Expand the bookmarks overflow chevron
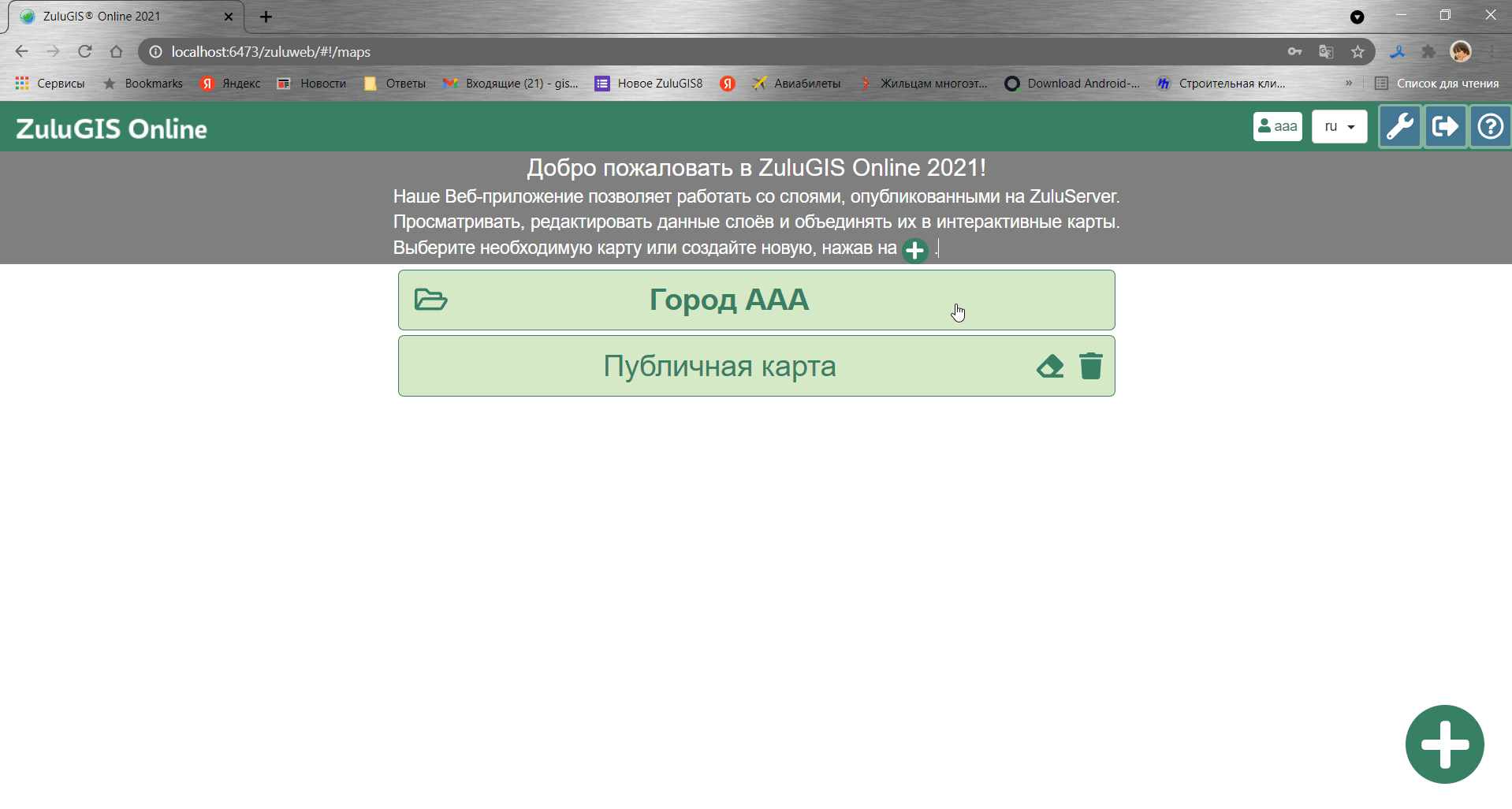 point(1350,83)
